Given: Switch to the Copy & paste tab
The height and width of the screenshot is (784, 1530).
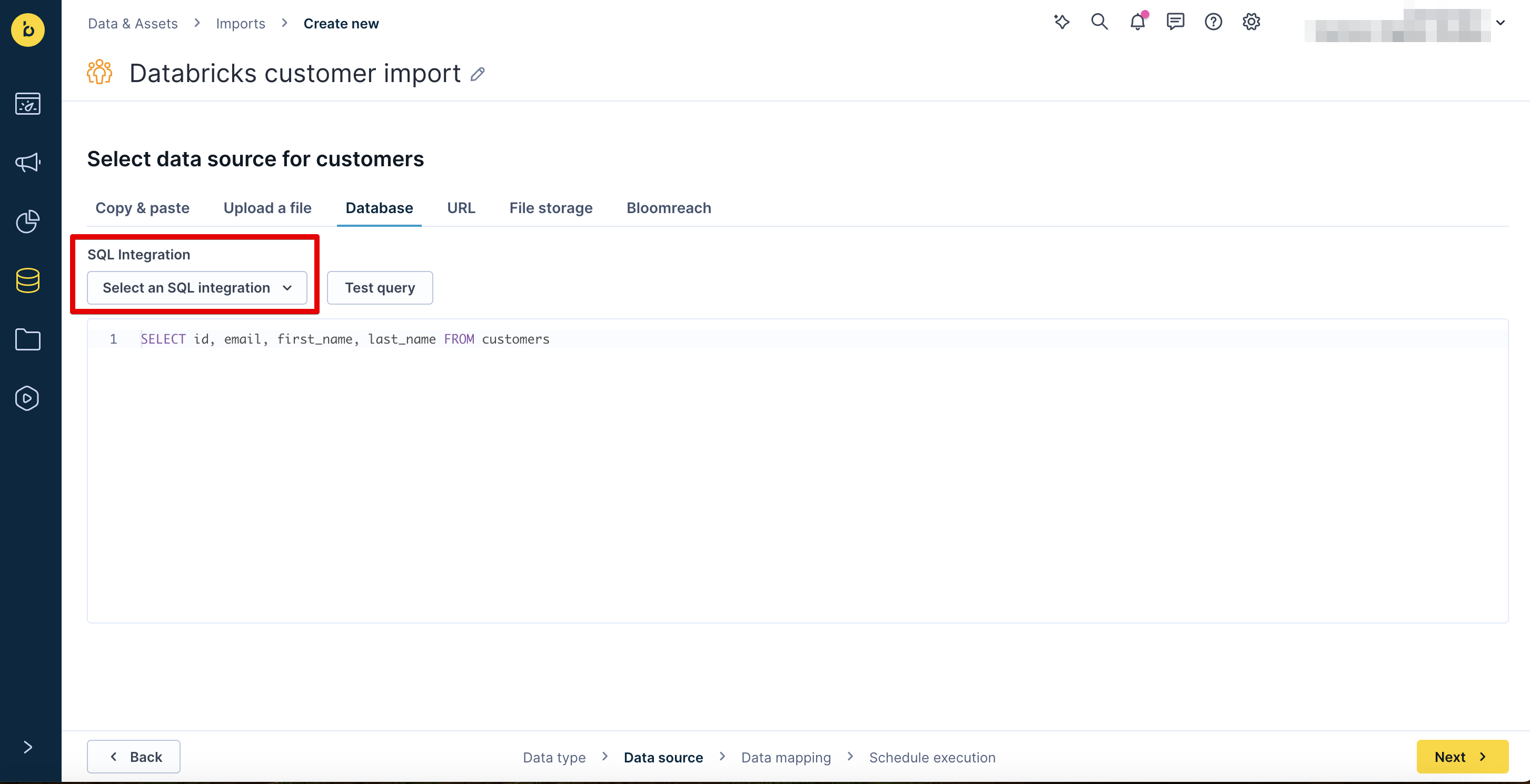Looking at the screenshot, I should tap(143, 208).
